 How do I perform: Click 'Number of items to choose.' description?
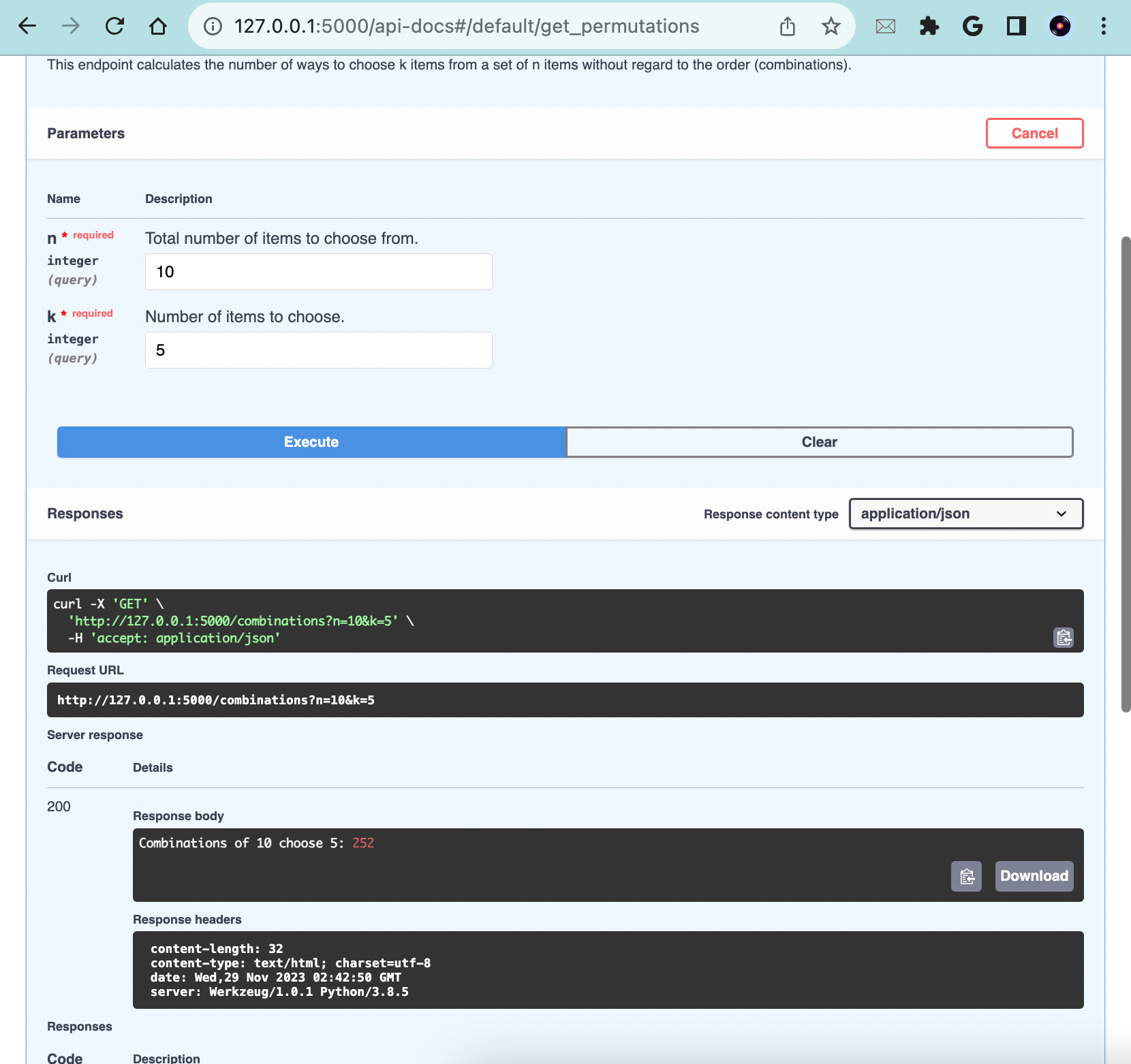click(245, 317)
